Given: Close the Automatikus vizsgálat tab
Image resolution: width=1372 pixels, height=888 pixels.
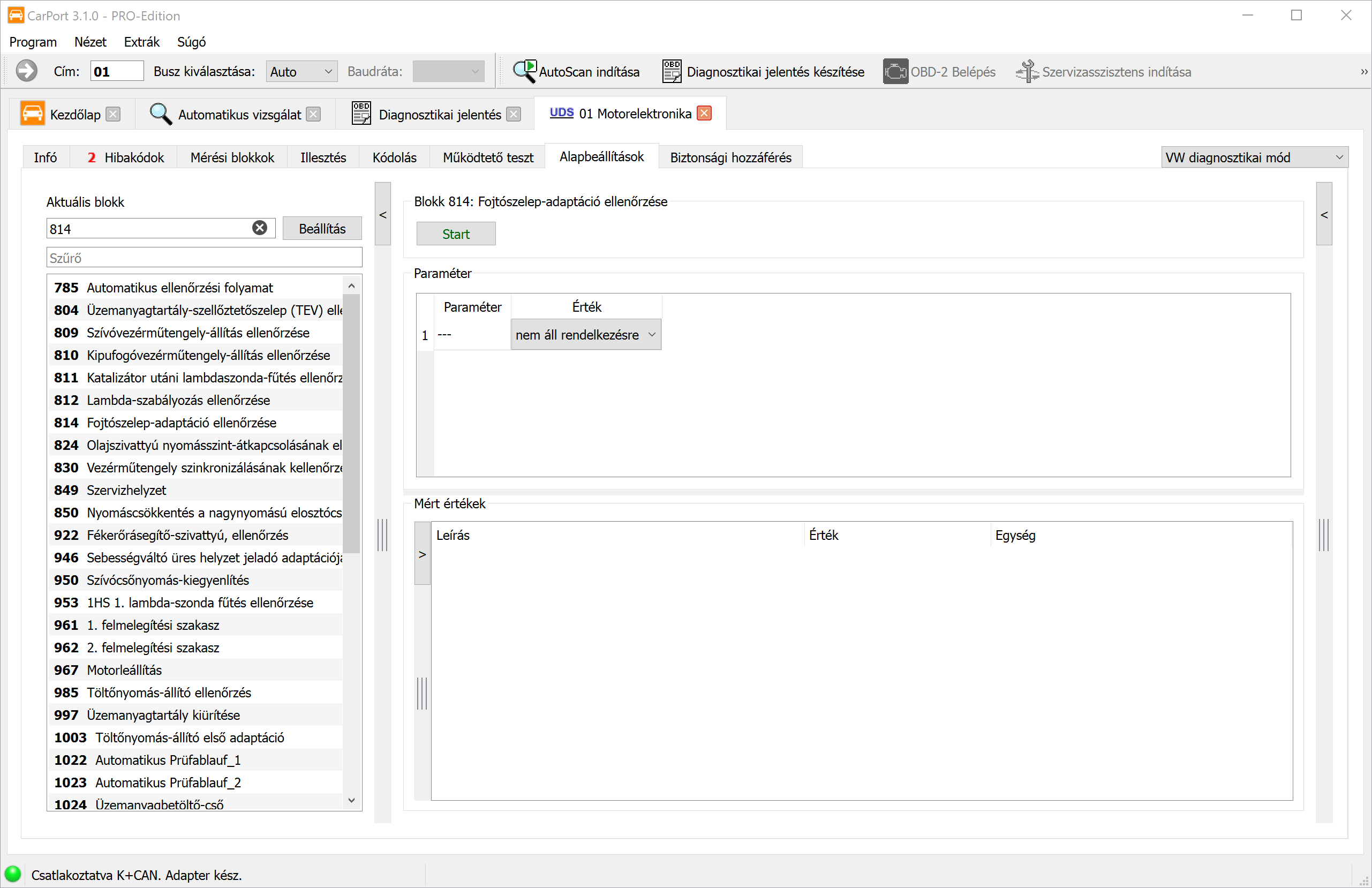Looking at the screenshot, I should coord(314,115).
